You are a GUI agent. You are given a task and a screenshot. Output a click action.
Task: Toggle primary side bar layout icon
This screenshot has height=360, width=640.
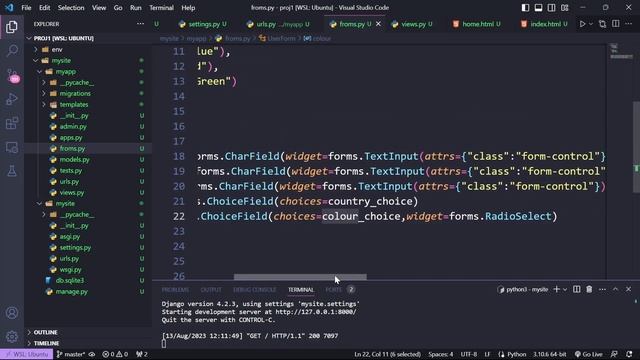[x=525, y=8]
